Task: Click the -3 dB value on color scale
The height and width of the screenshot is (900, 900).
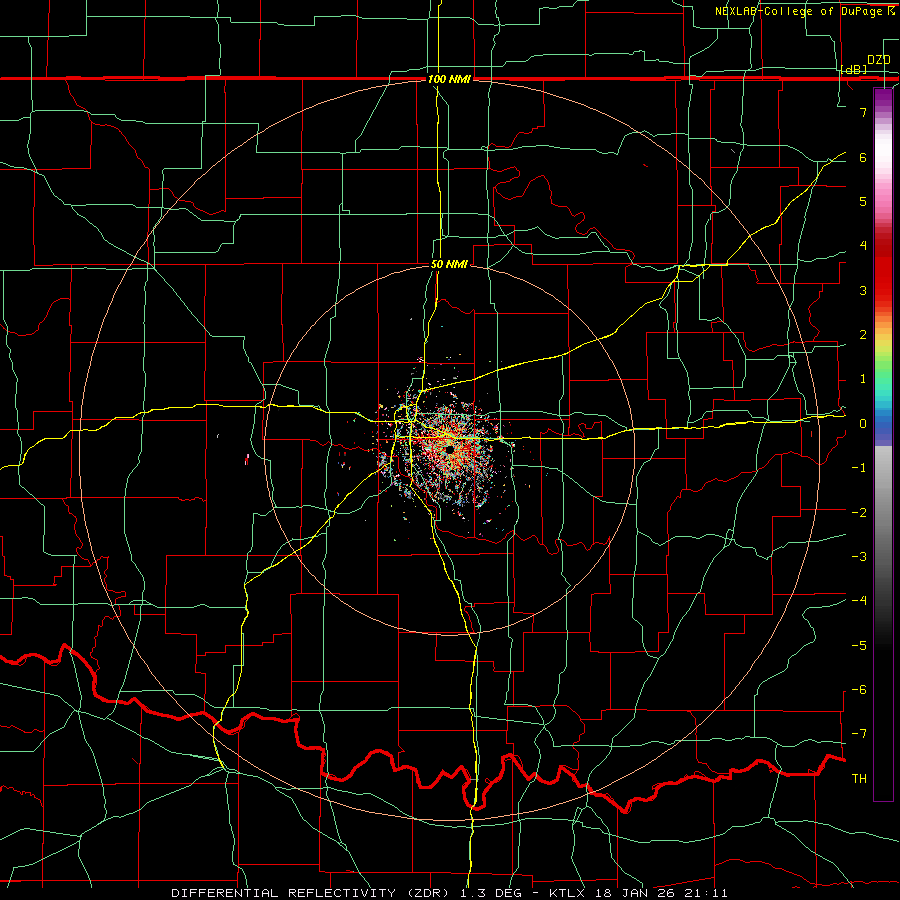Action: [859, 557]
